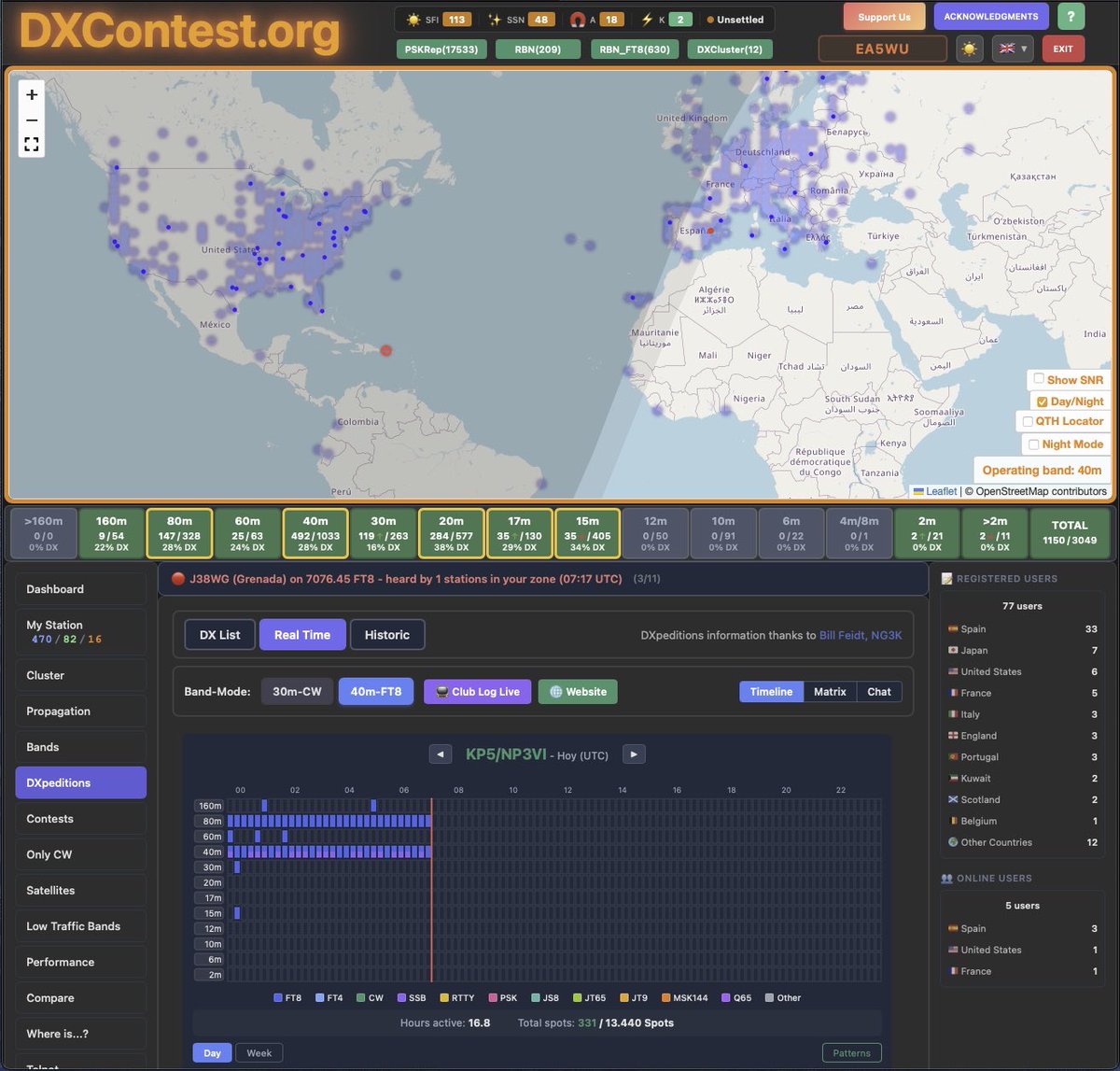Click the DXCluster(12) source button
Image resolution: width=1120 pixels, height=1071 pixels.
[730, 49]
